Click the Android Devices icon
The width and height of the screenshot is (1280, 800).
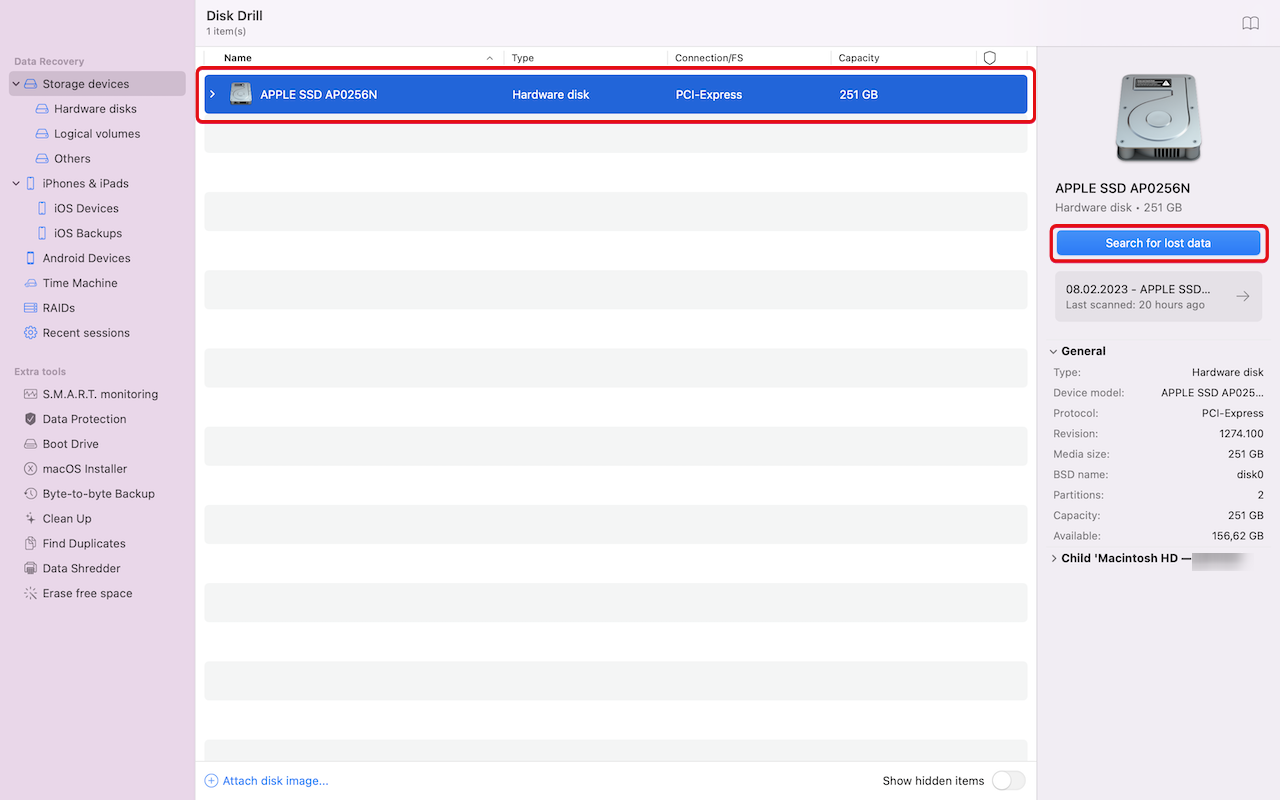pyautogui.click(x=30, y=258)
